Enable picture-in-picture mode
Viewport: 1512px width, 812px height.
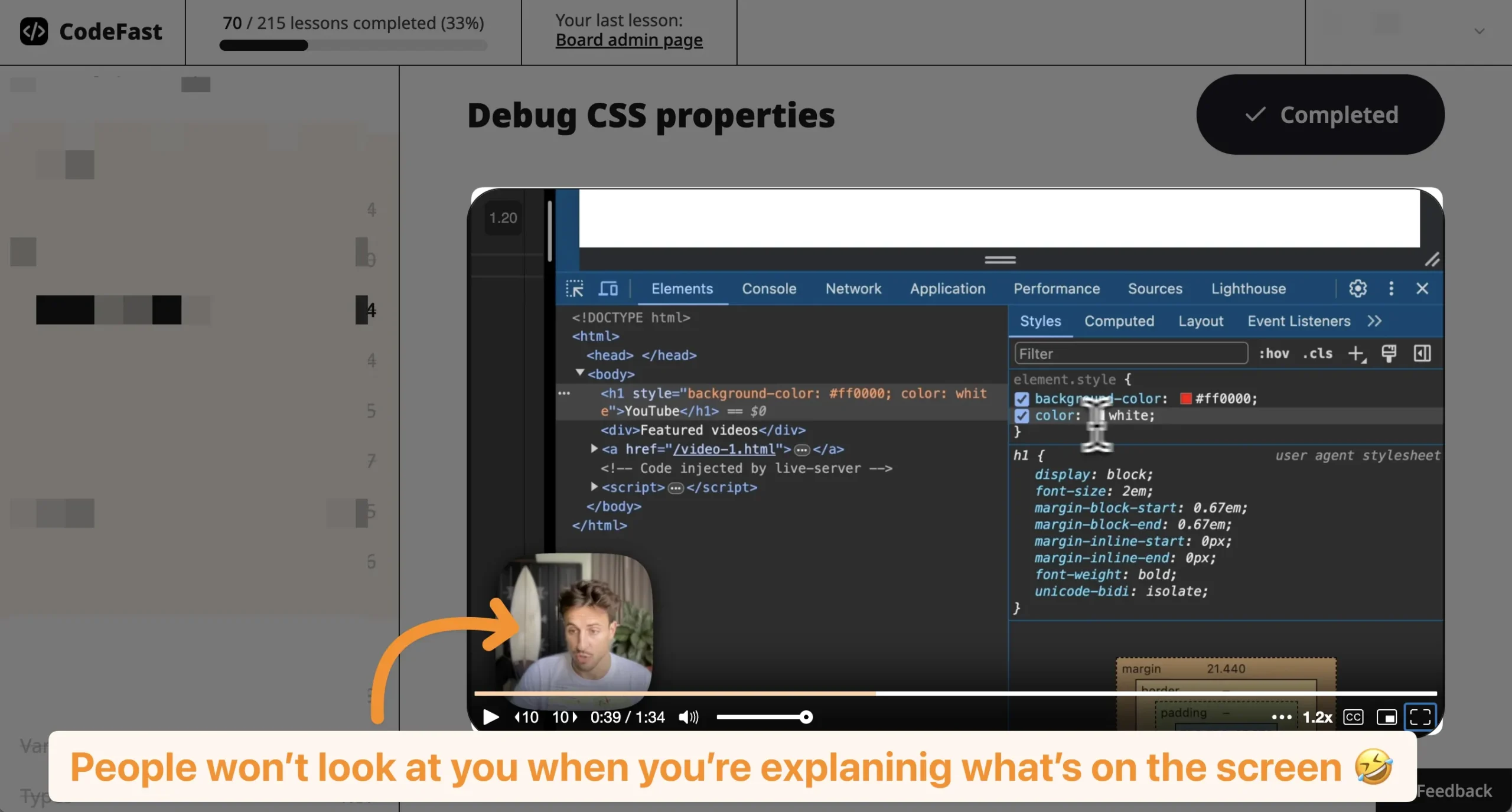pyautogui.click(x=1386, y=717)
